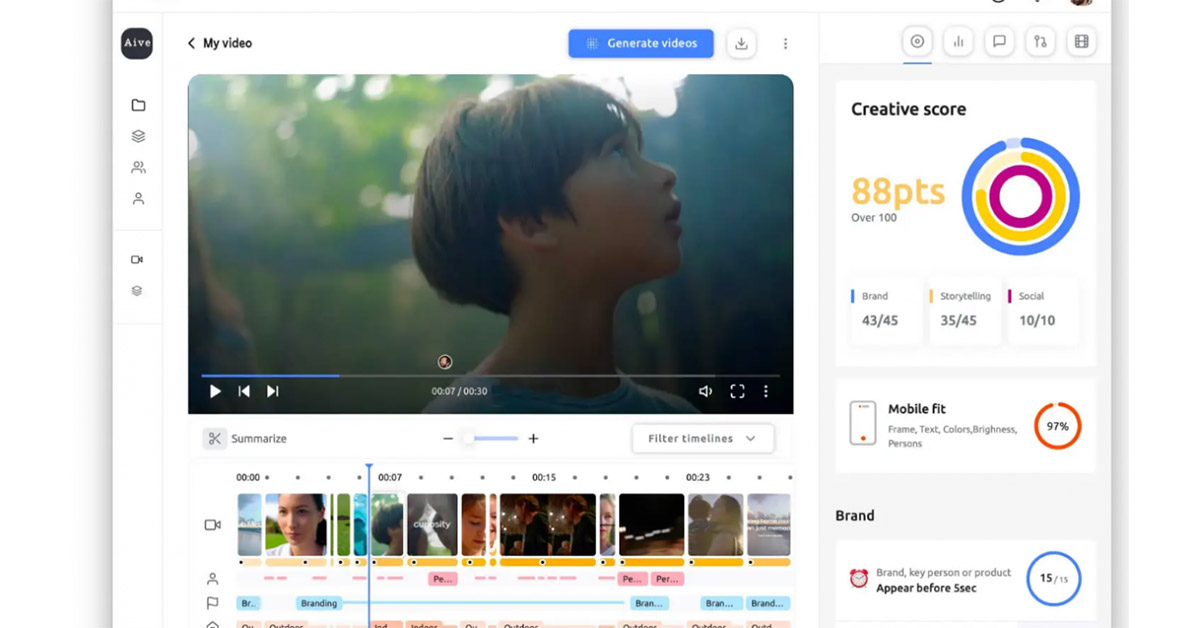Click the Generate videos button
This screenshot has height=628, width=1200.
click(641, 43)
